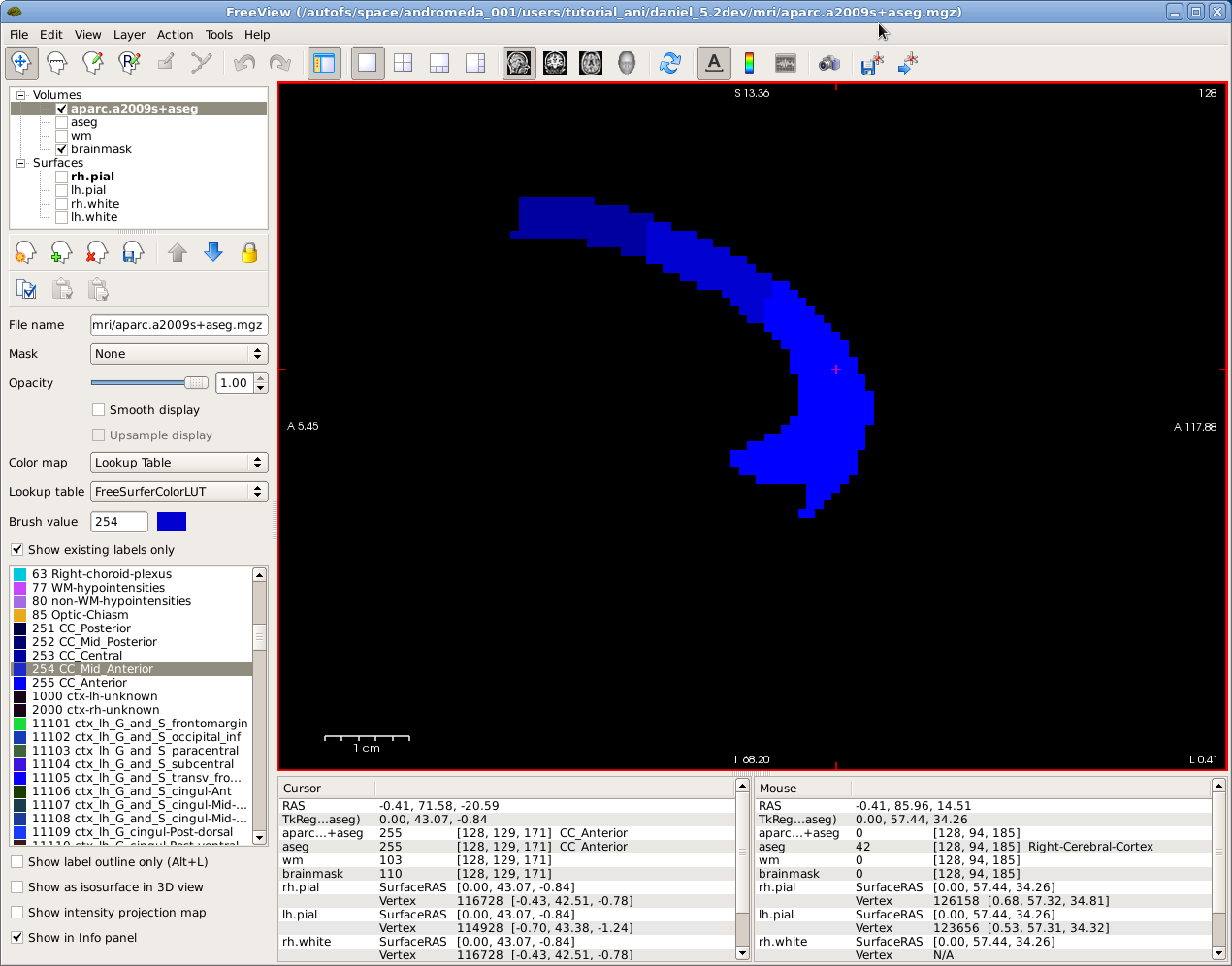Toggle the control panel visibility icon
This screenshot has height=966, width=1232.
pos(324,63)
